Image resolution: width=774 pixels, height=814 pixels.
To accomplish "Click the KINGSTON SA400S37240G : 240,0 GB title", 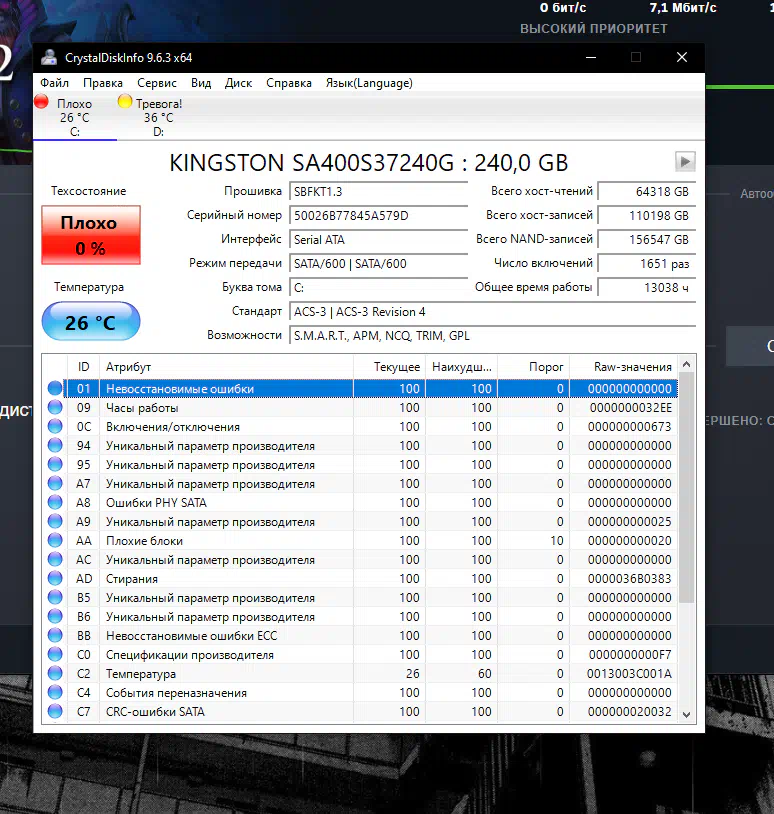I will tap(369, 162).
